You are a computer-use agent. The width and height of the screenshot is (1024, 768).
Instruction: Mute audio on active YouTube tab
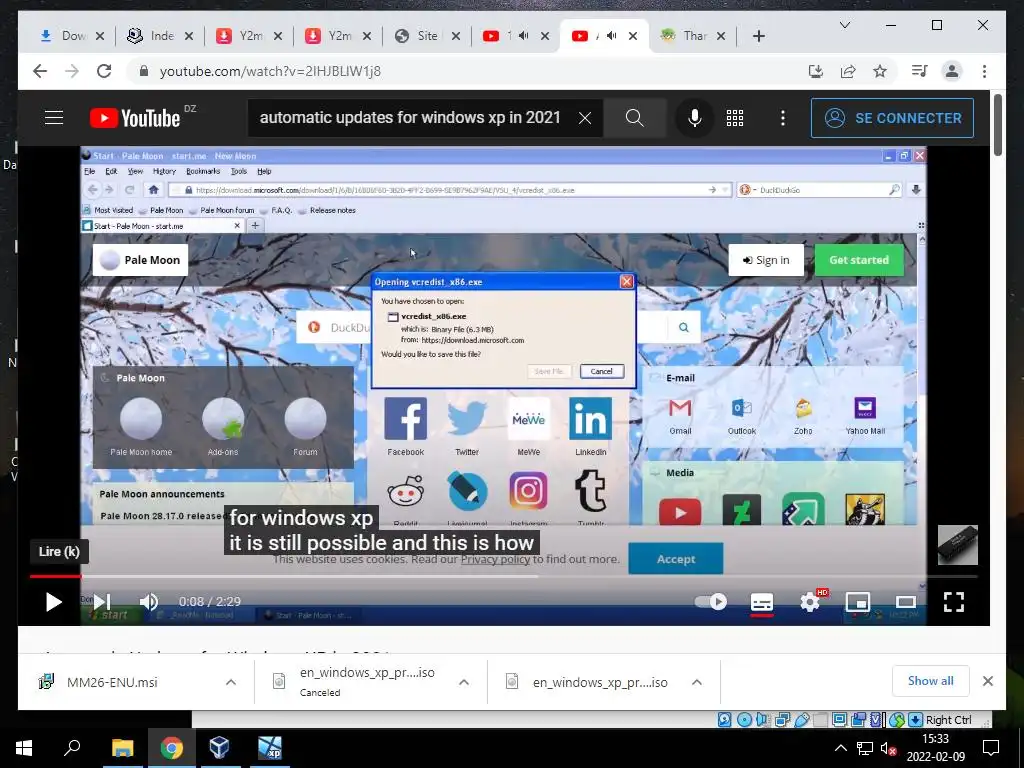[612, 36]
